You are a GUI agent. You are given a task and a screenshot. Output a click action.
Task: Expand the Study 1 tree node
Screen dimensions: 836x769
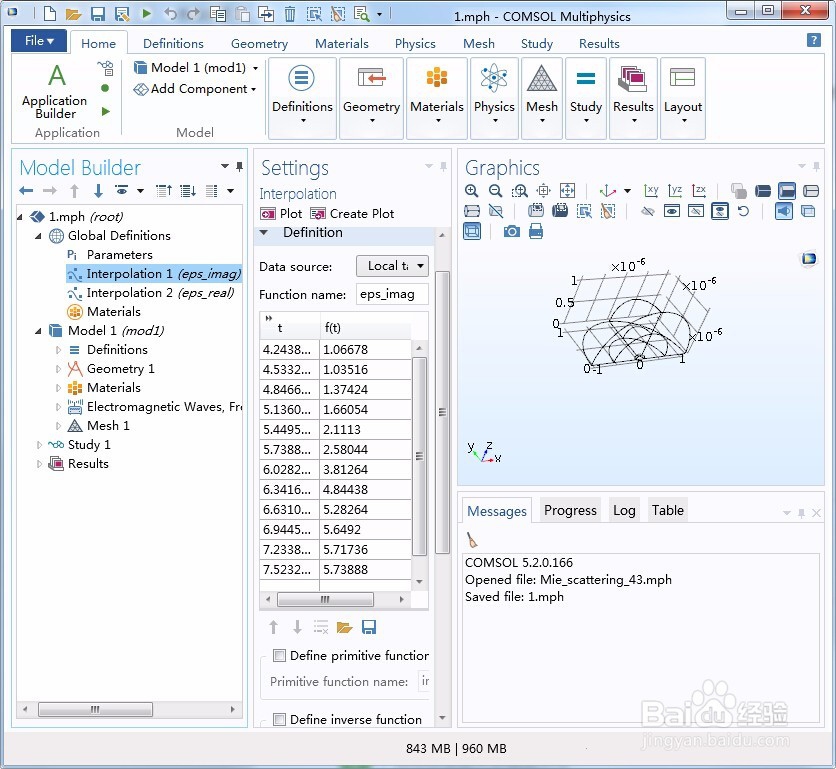[x=39, y=445]
